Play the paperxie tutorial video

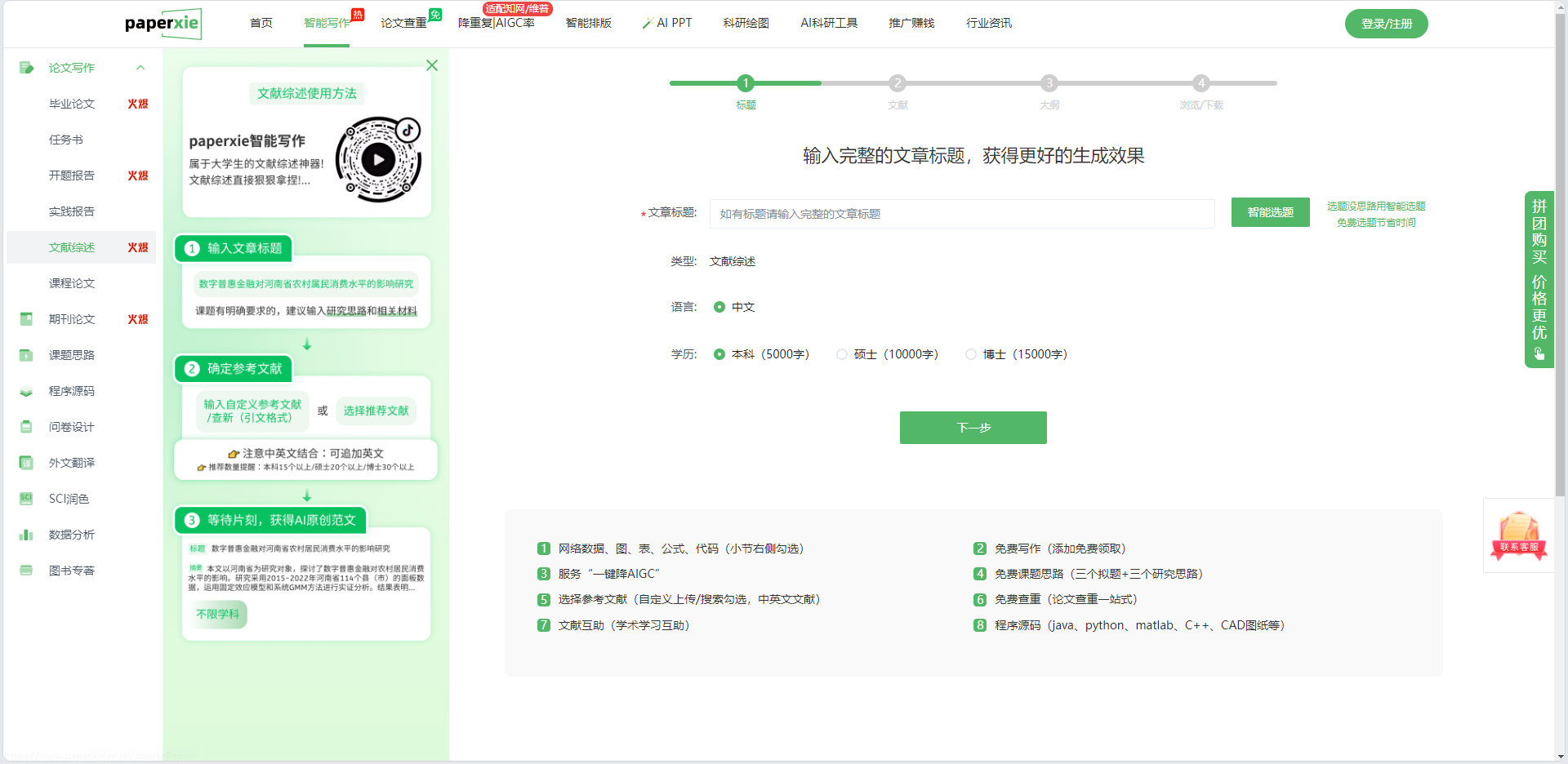point(378,160)
